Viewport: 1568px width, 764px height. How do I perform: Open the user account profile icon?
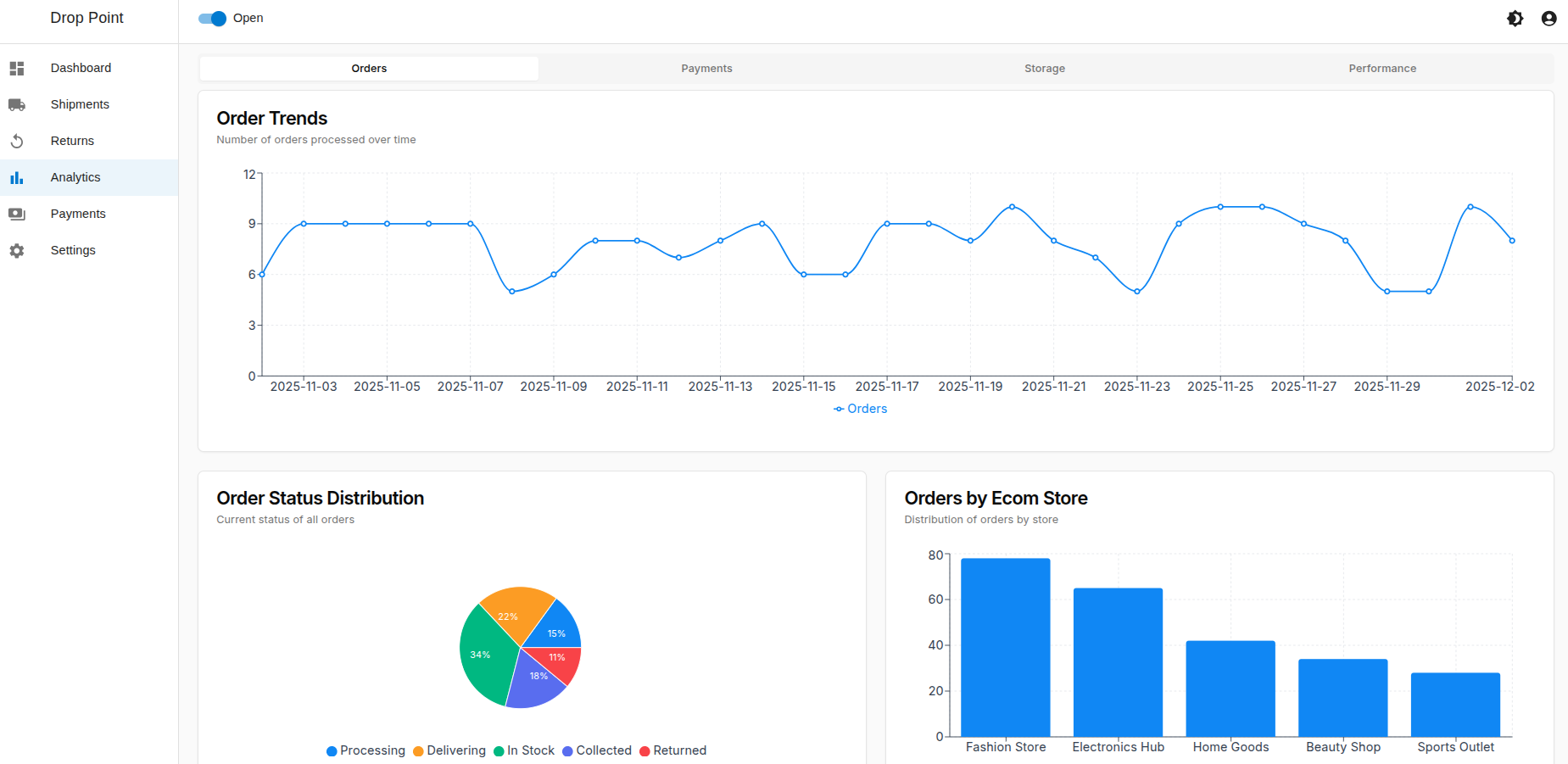1548,19
